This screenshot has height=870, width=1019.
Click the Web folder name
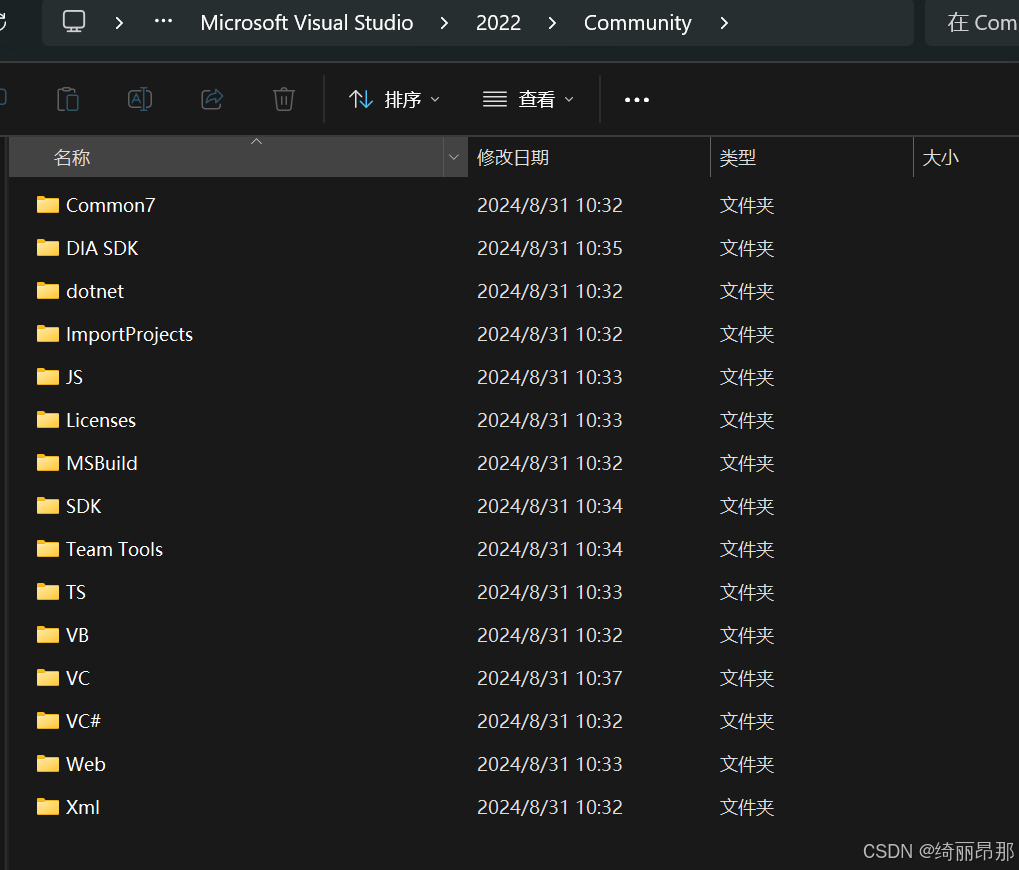click(86, 764)
